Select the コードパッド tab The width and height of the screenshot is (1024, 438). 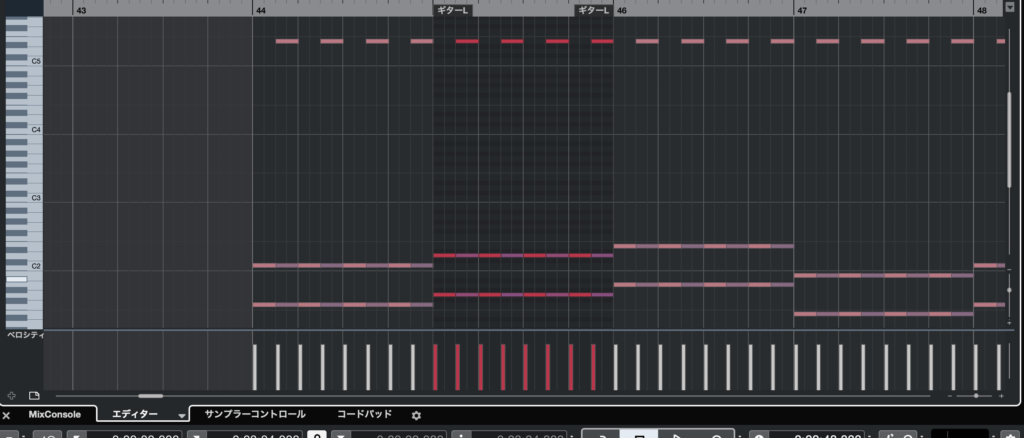coord(364,414)
